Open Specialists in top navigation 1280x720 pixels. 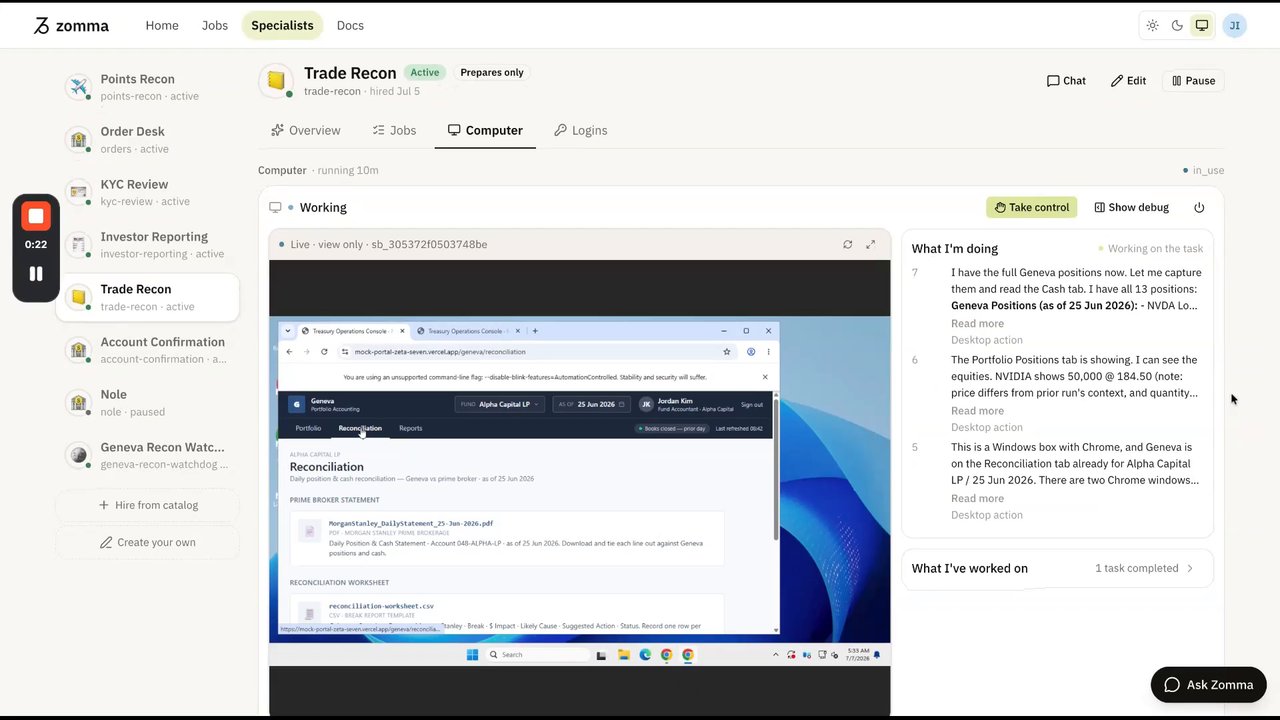coord(282,26)
